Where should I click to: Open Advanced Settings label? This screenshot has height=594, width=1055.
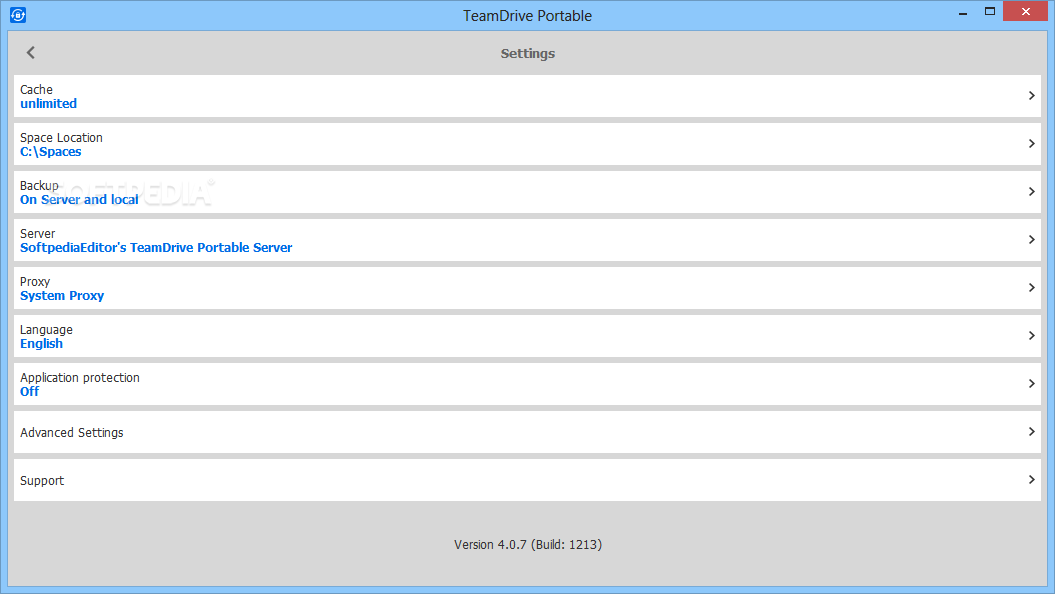coord(72,433)
